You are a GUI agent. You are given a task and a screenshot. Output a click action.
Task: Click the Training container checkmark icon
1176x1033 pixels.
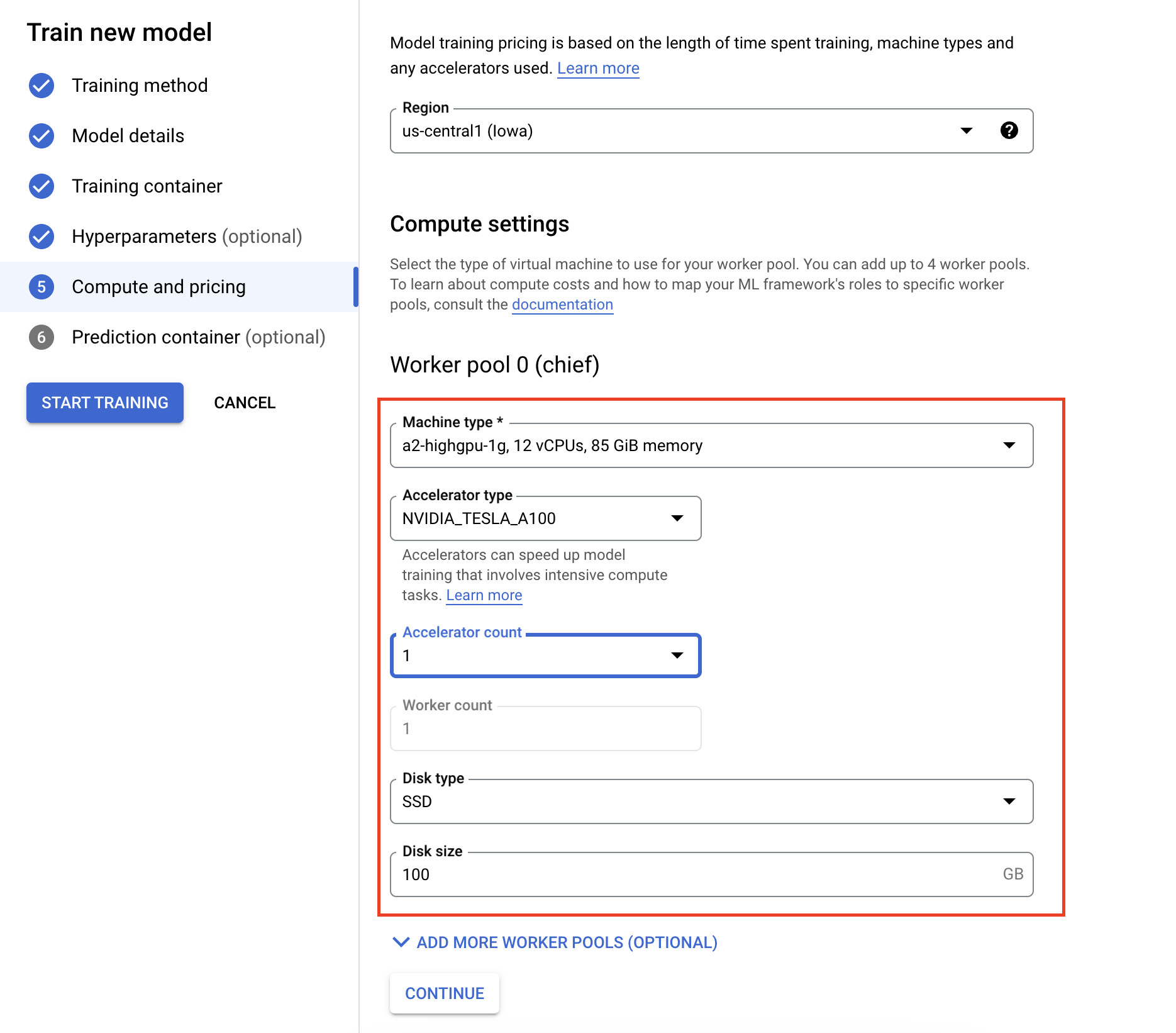[42, 186]
